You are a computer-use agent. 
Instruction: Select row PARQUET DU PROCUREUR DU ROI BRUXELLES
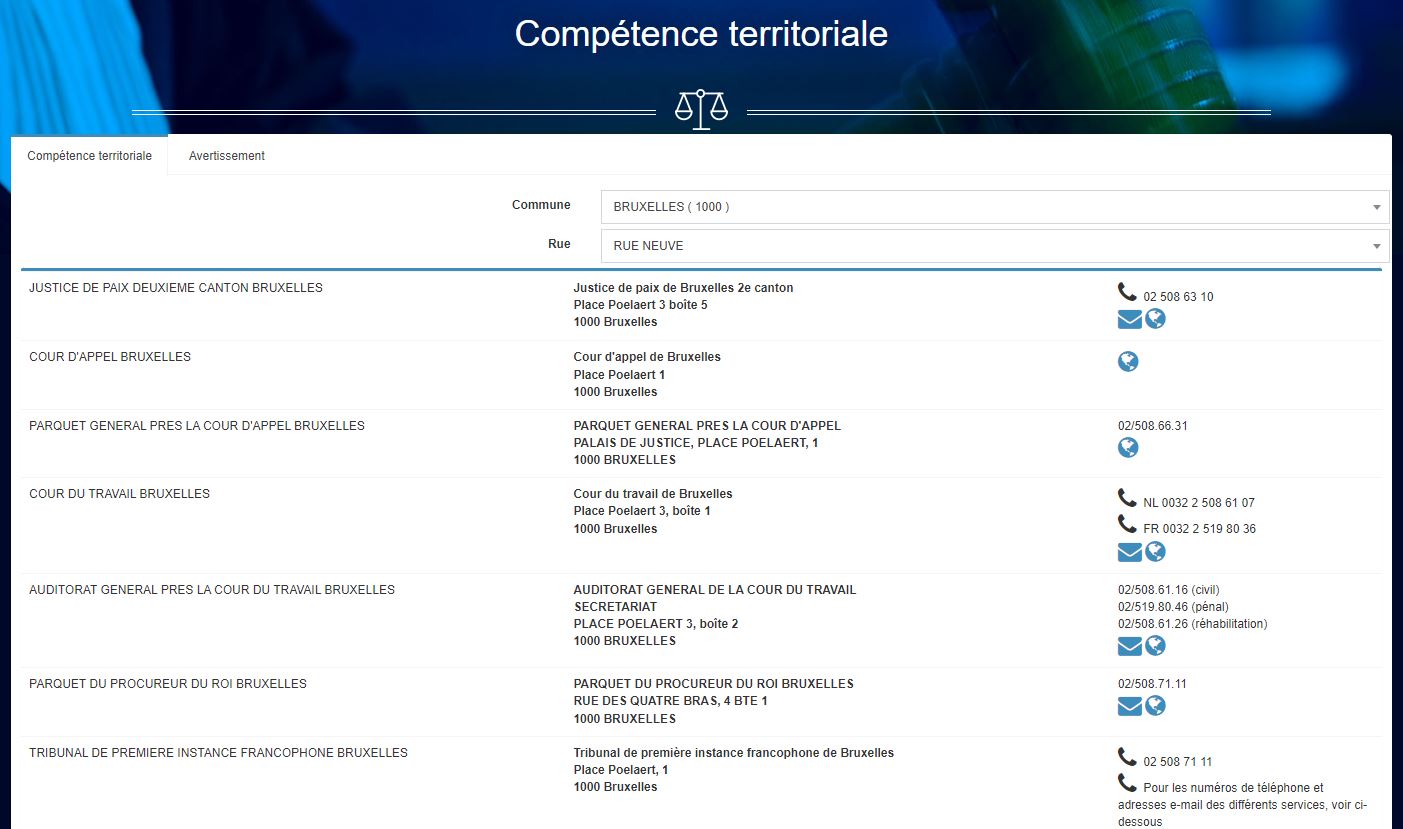(168, 684)
